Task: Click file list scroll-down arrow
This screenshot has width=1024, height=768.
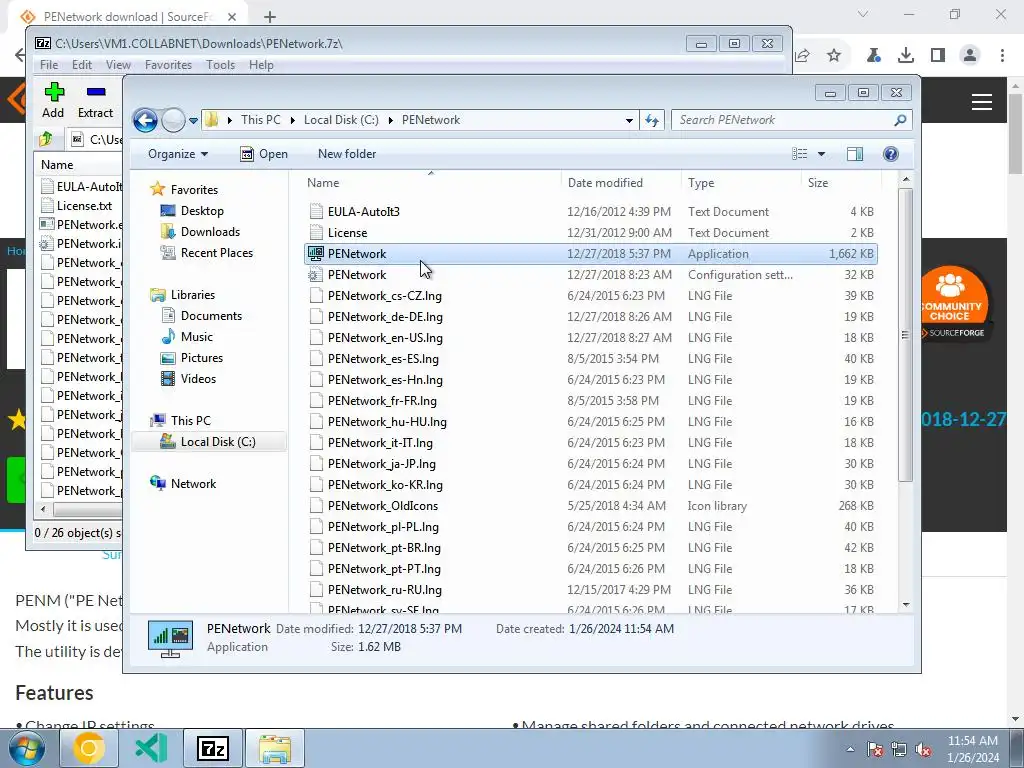Action: (x=906, y=605)
